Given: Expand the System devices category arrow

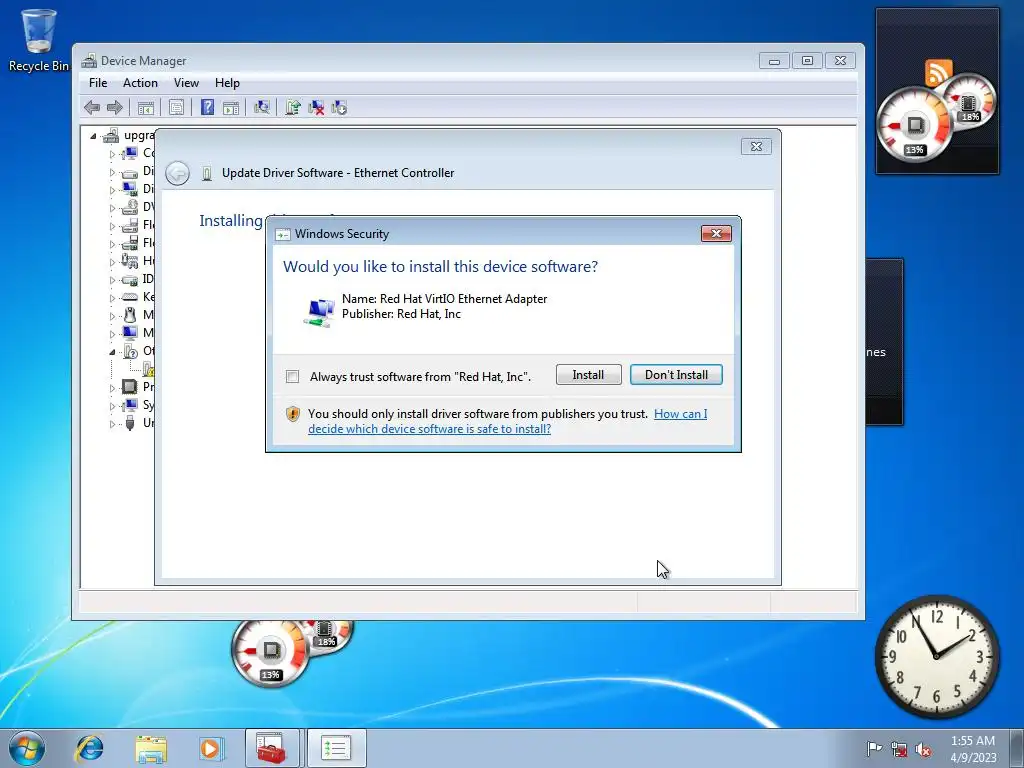Looking at the screenshot, I should click(112, 406).
